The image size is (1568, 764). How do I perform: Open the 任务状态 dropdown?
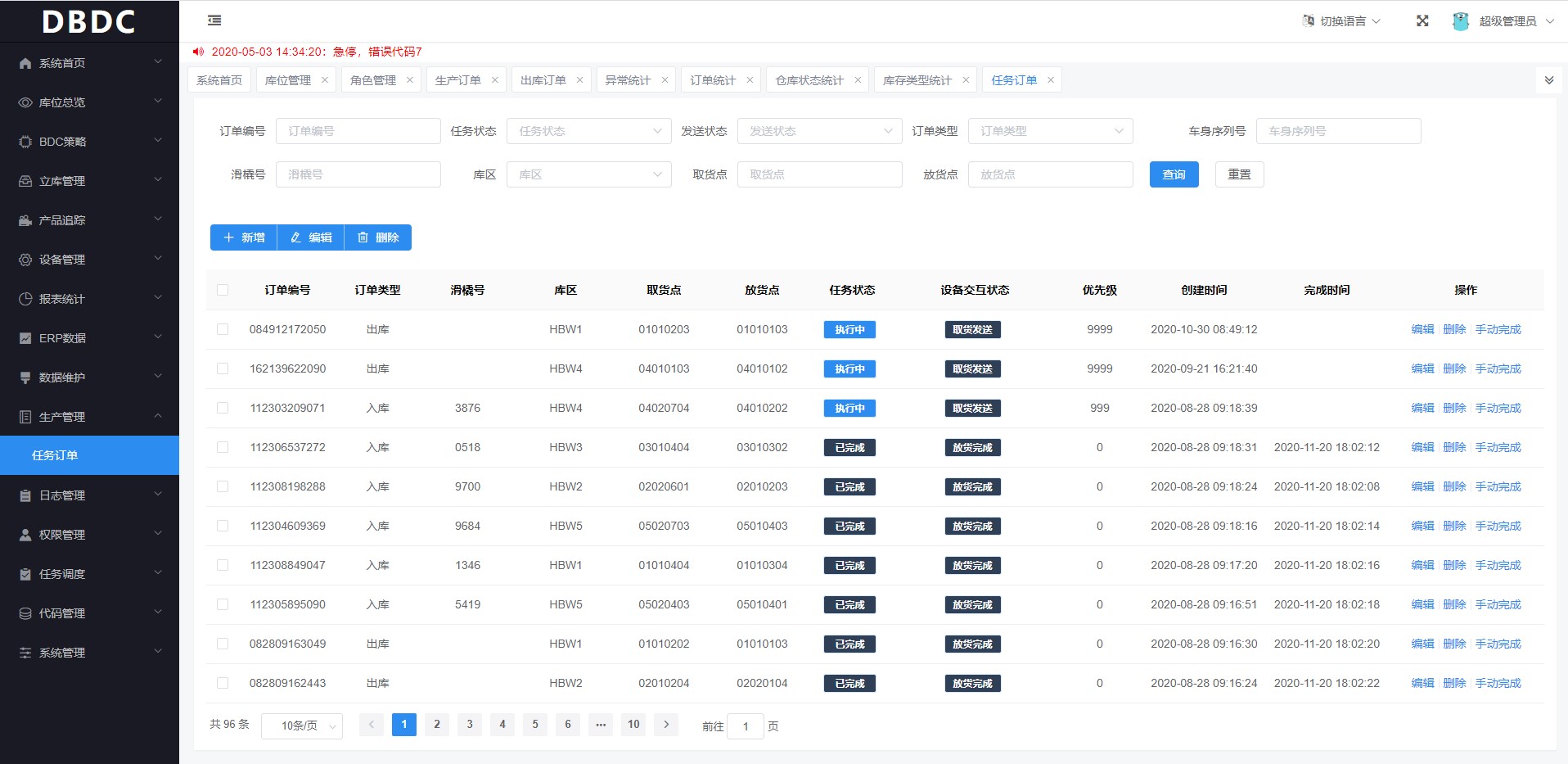coord(588,131)
